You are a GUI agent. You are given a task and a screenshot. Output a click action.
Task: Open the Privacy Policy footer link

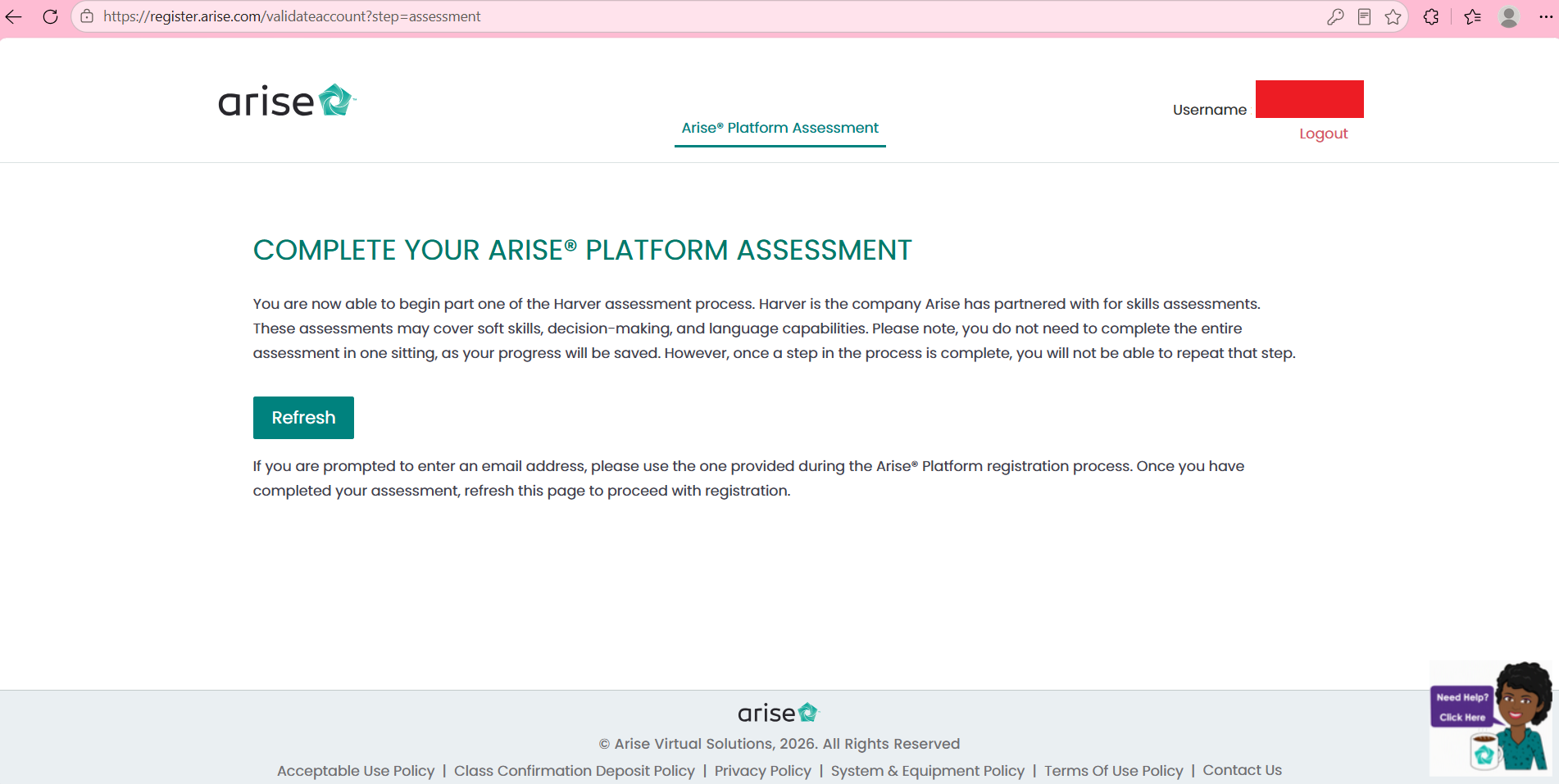coord(762,771)
